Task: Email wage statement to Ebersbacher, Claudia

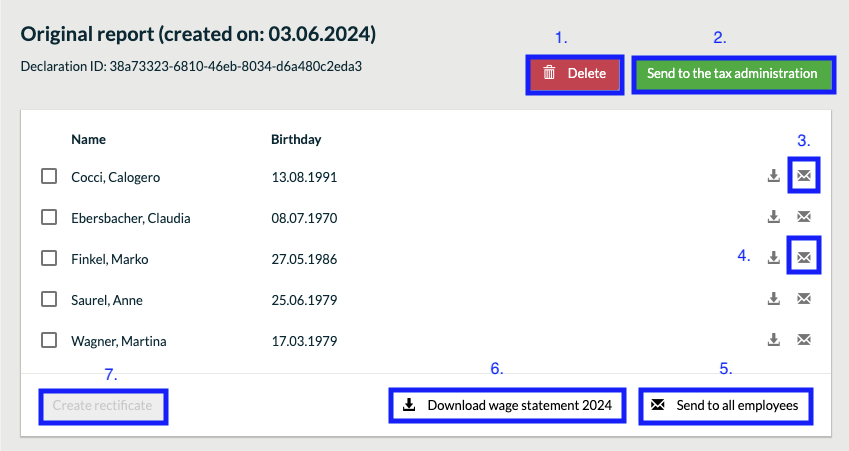Action: pyautogui.click(x=804, y=217)
